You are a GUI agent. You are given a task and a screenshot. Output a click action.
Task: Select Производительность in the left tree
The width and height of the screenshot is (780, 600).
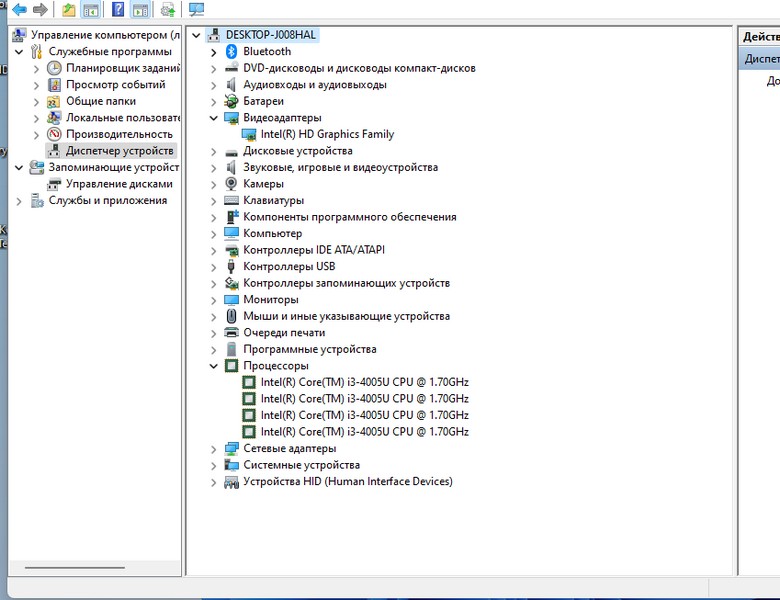[x=119, y=134]
